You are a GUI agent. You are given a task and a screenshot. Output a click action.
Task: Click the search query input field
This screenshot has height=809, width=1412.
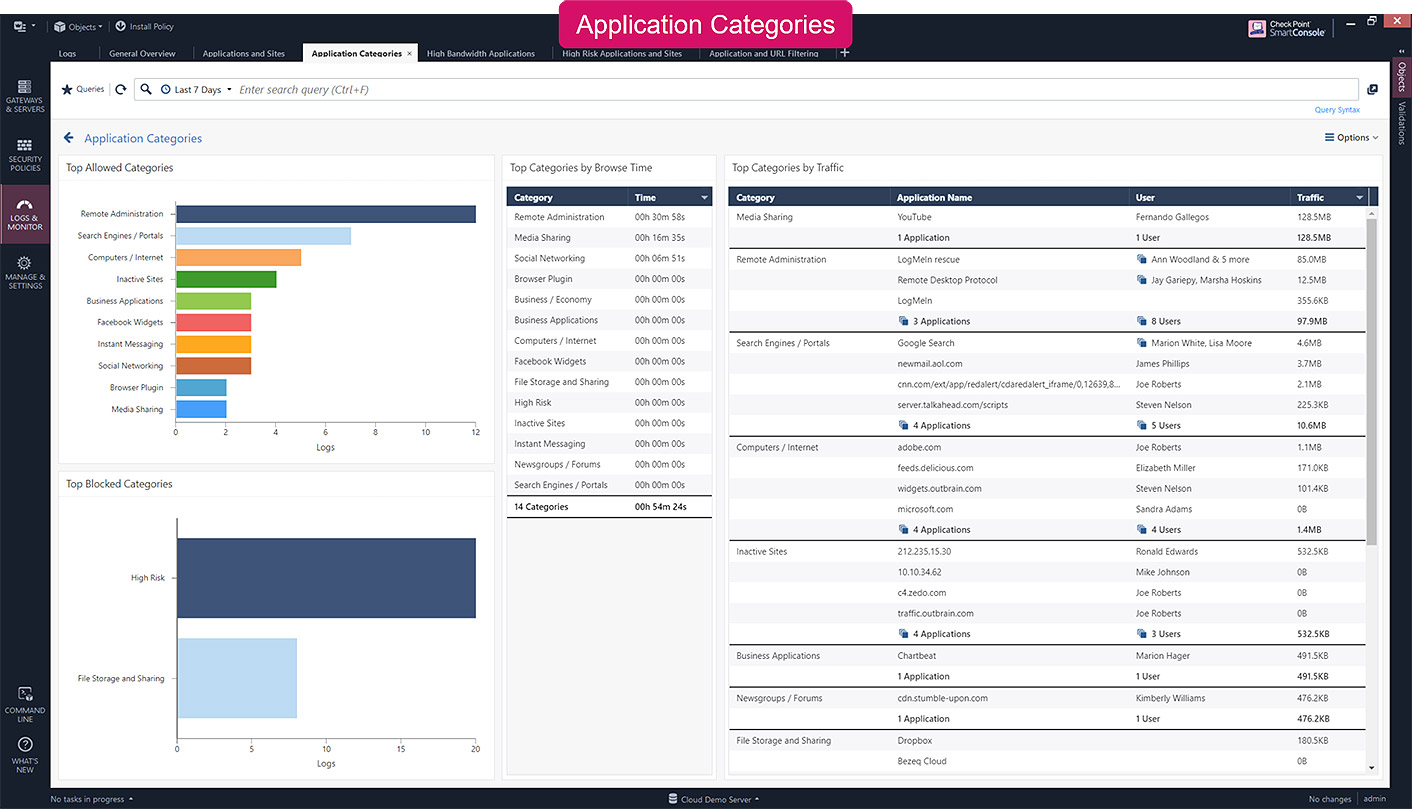pyautogui.click(x=796, y=90)
